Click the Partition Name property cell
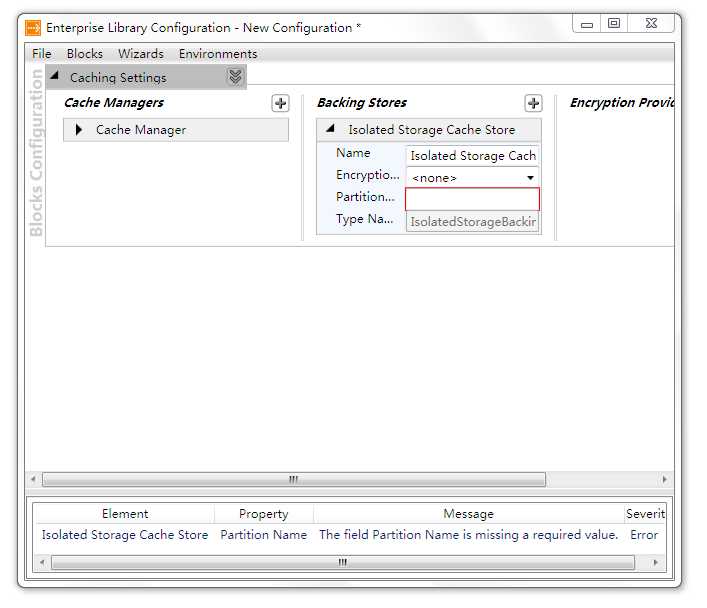The width and height of the screenshot is (707, 608). tap(264, 535)
